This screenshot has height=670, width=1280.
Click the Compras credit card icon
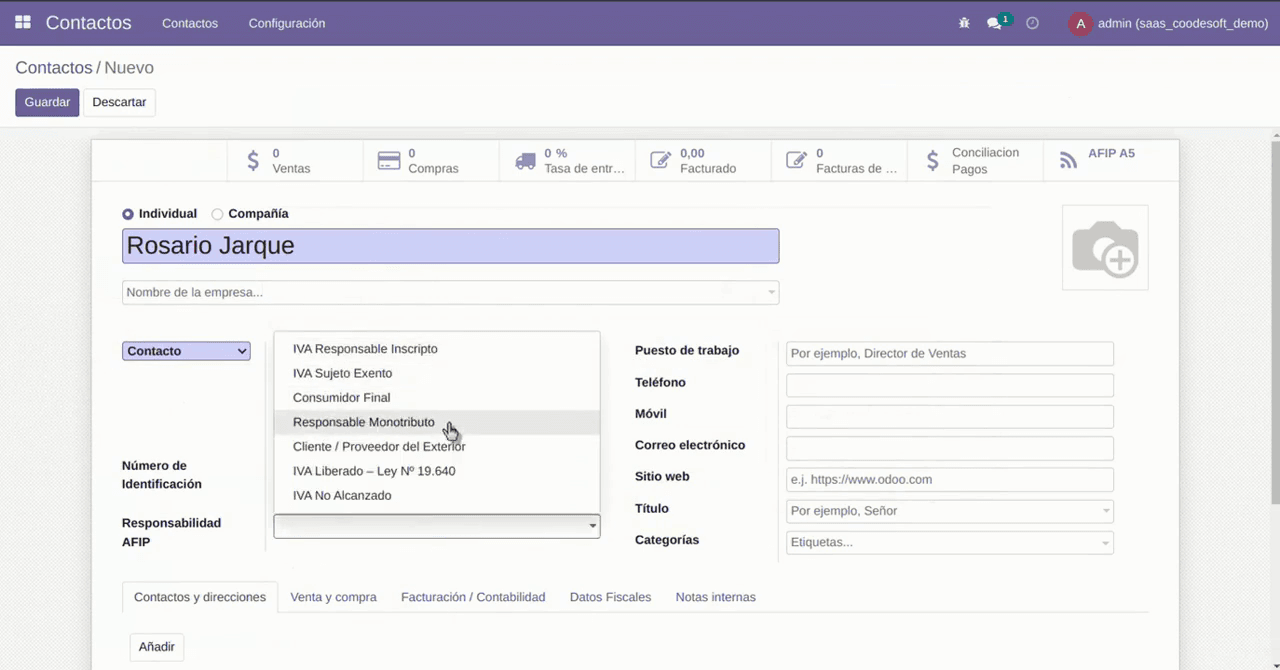(389, 161)
